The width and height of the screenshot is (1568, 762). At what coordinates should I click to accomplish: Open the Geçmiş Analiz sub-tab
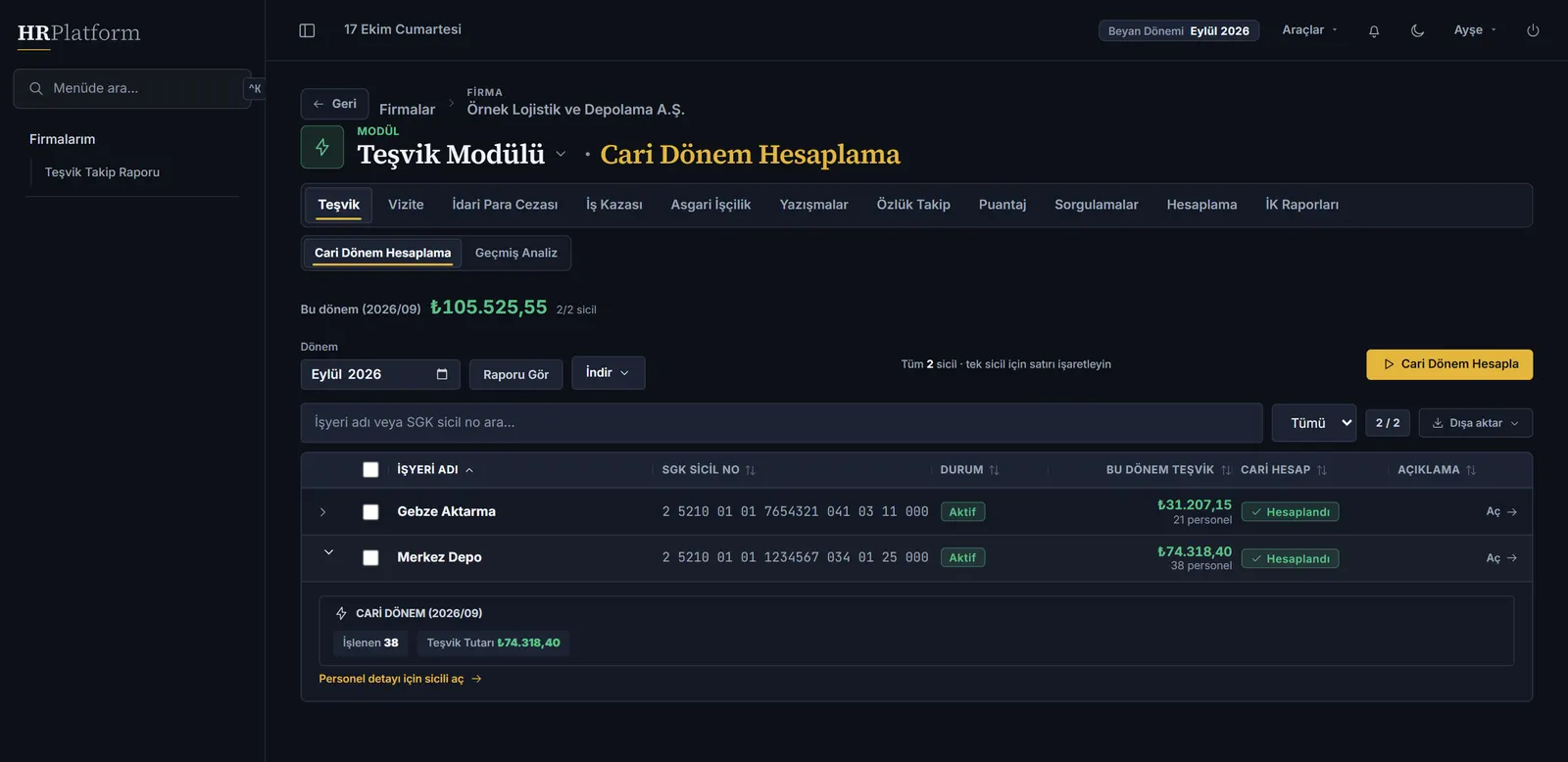(x=516, y=253)
